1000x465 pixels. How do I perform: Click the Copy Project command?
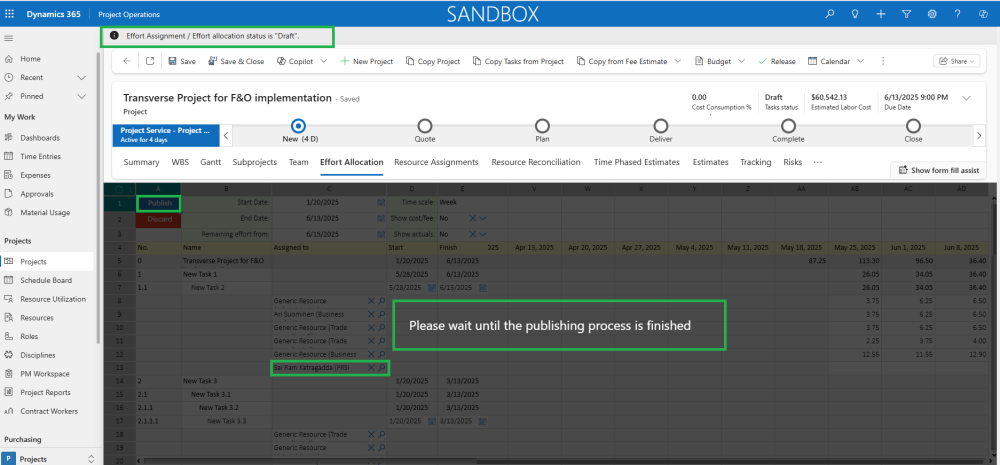(x=433, y=61)
